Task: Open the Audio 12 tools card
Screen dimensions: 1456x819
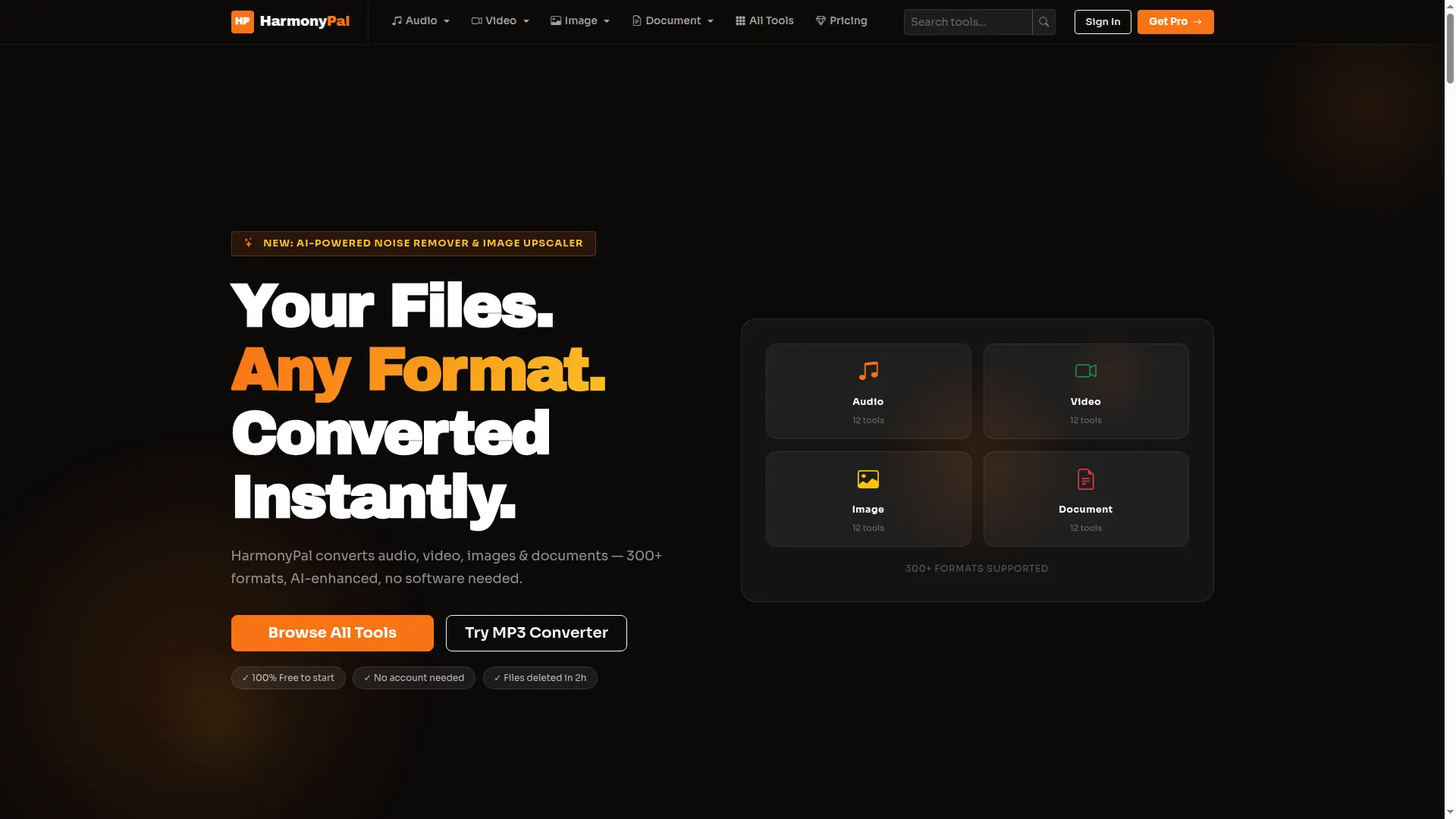Action: (x=868, y=391)
